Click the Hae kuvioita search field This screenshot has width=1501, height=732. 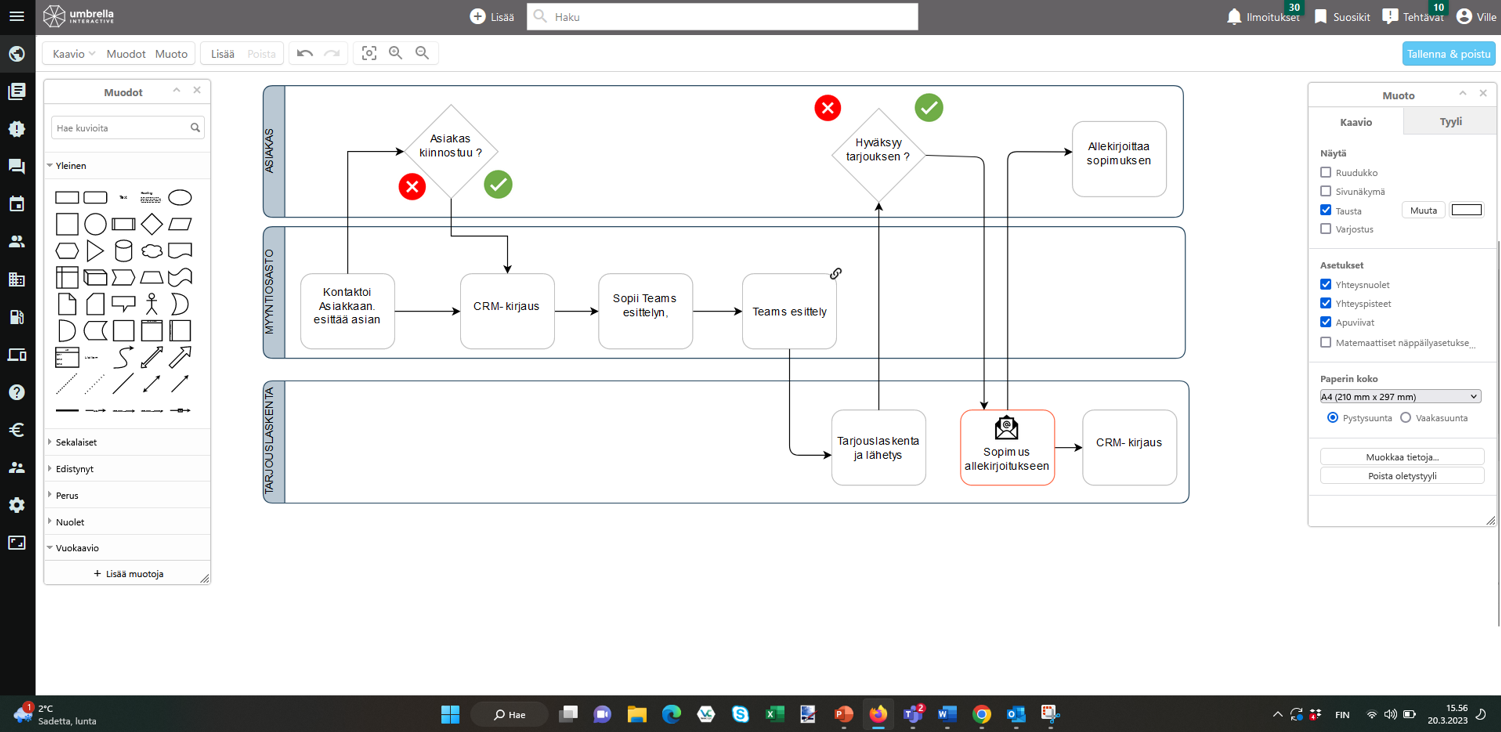[120, 128]
